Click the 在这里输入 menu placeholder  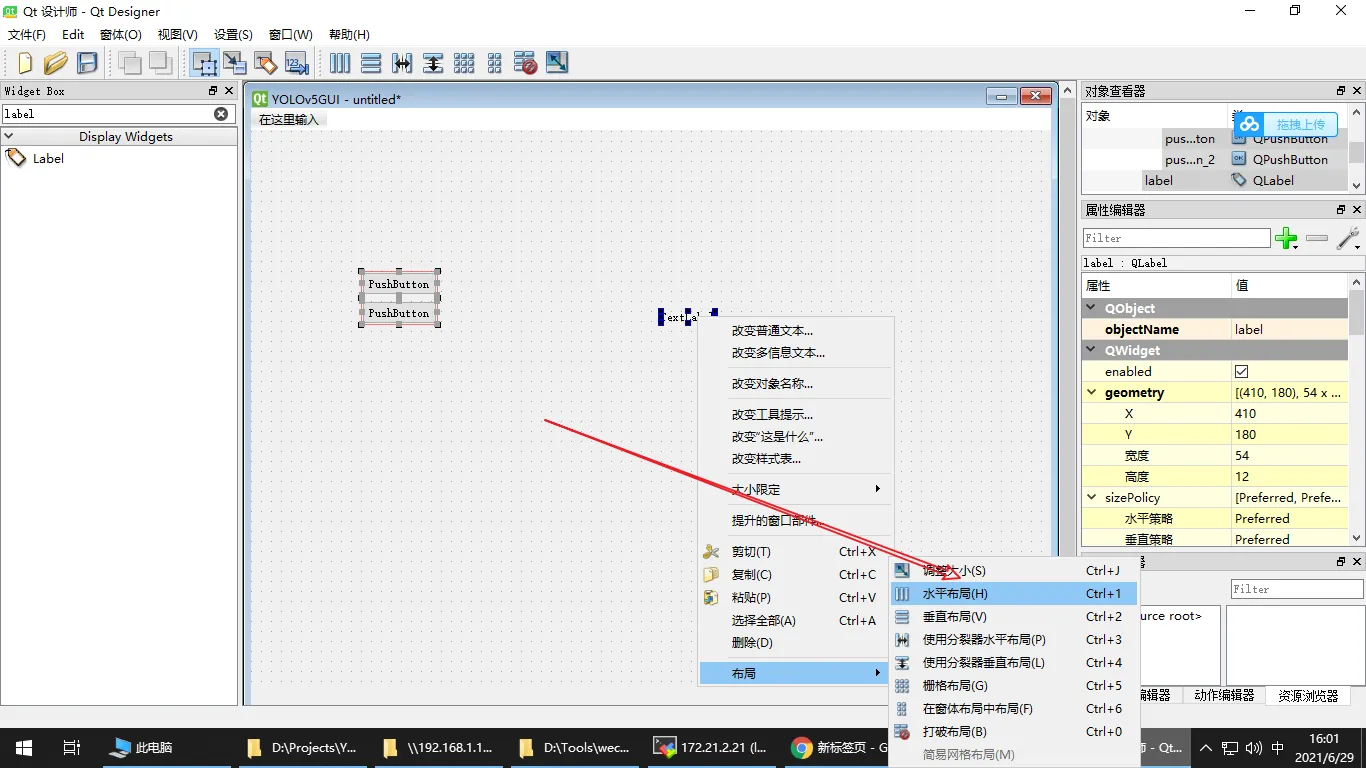(288, 119)
